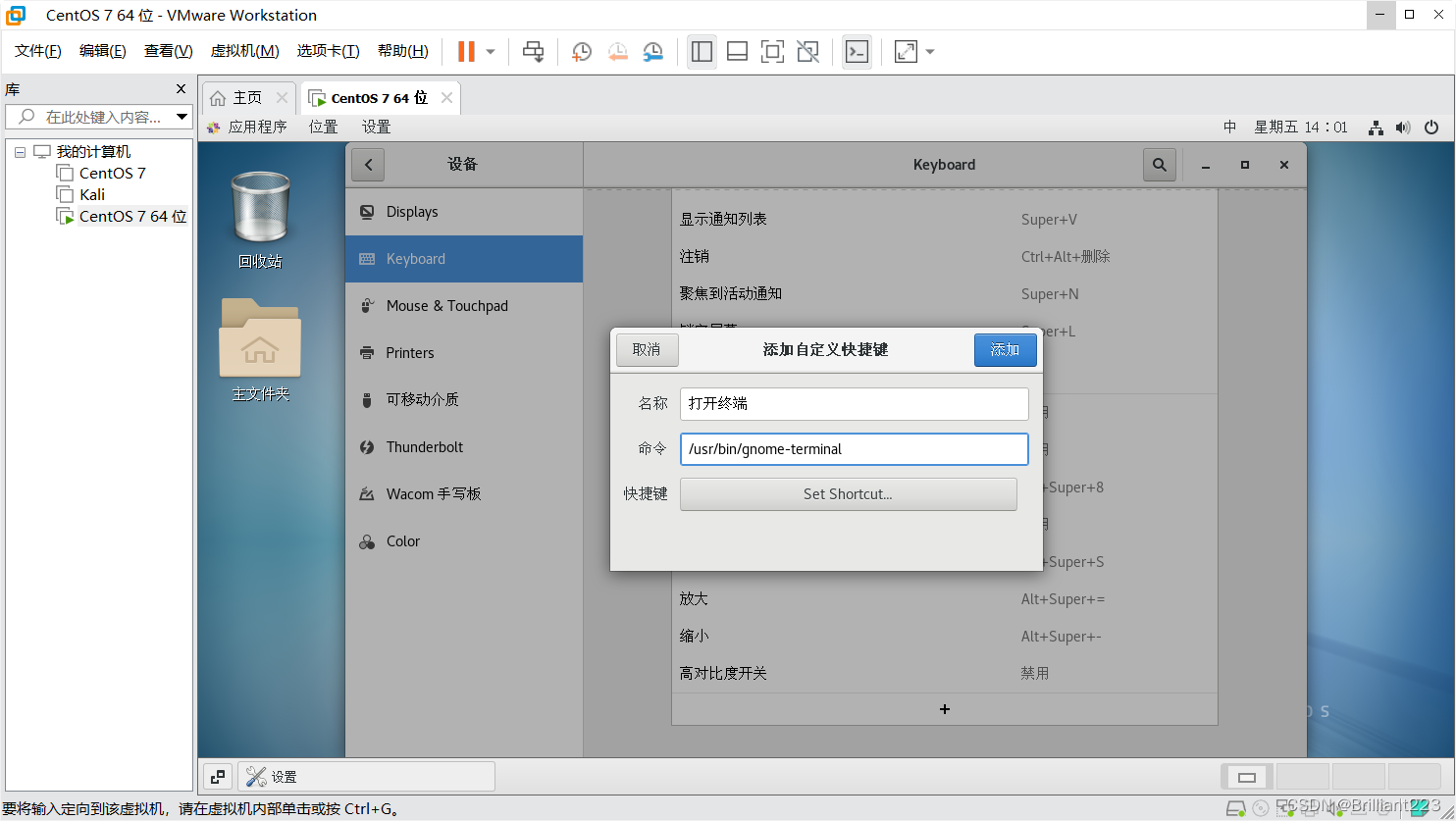Click revert to snapshot toolbar icon
The height and width of the screenshot is (821, 1456).
(617, 51)
